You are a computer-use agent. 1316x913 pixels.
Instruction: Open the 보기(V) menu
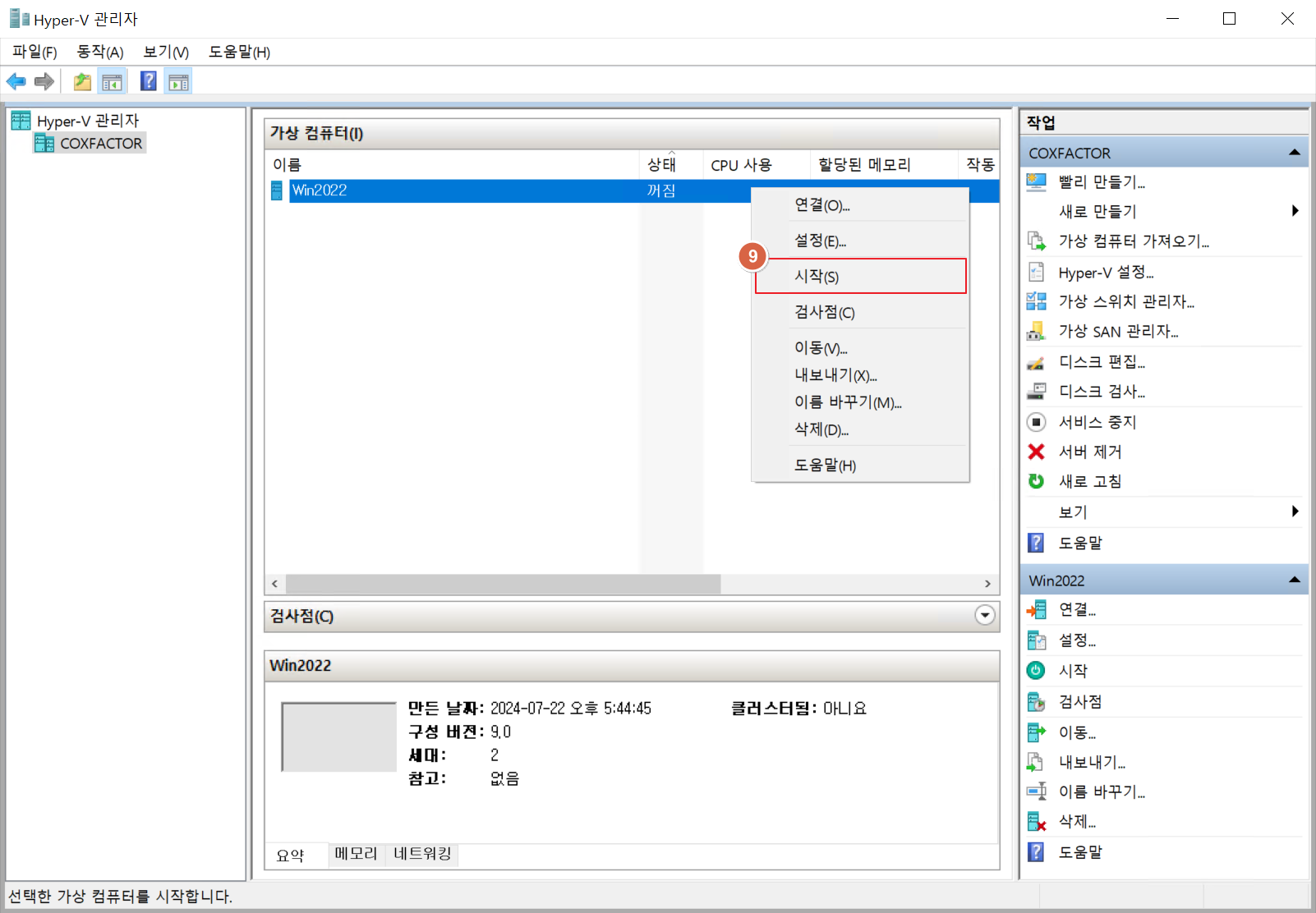point(166,52)
